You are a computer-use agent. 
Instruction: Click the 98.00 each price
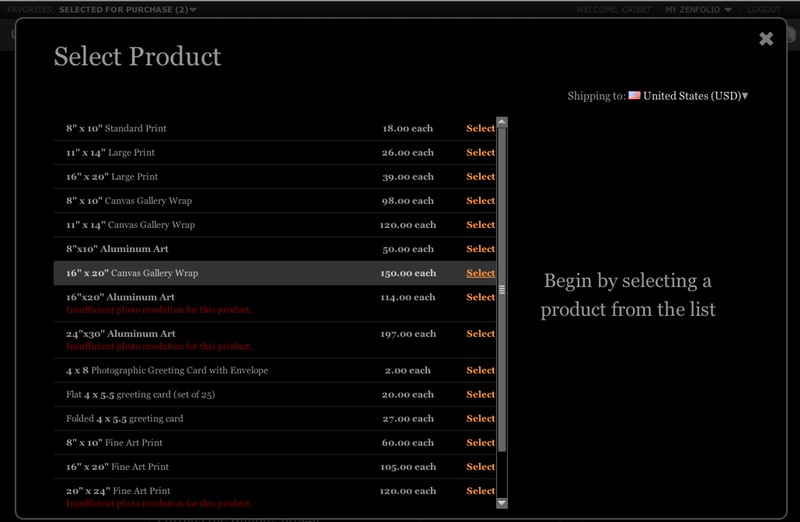[x=408, y=201]
